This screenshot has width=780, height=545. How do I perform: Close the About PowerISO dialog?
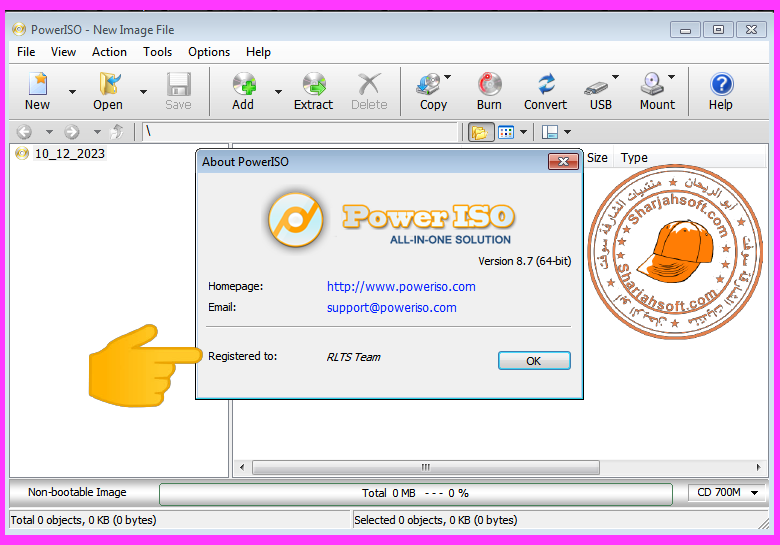(x=563, y=162)
